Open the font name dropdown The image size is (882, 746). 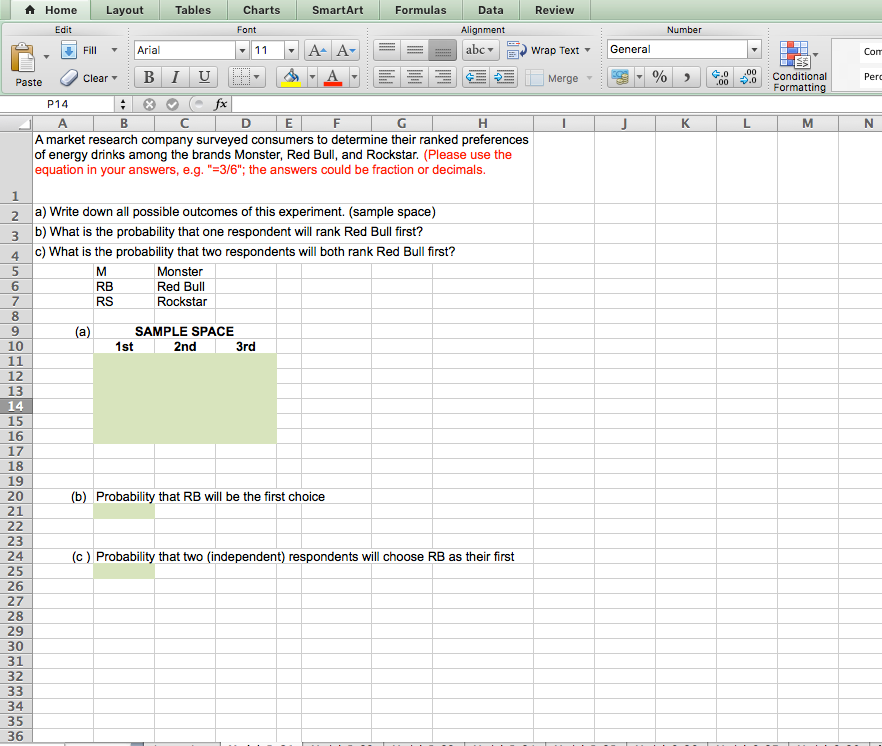[240, 49]
